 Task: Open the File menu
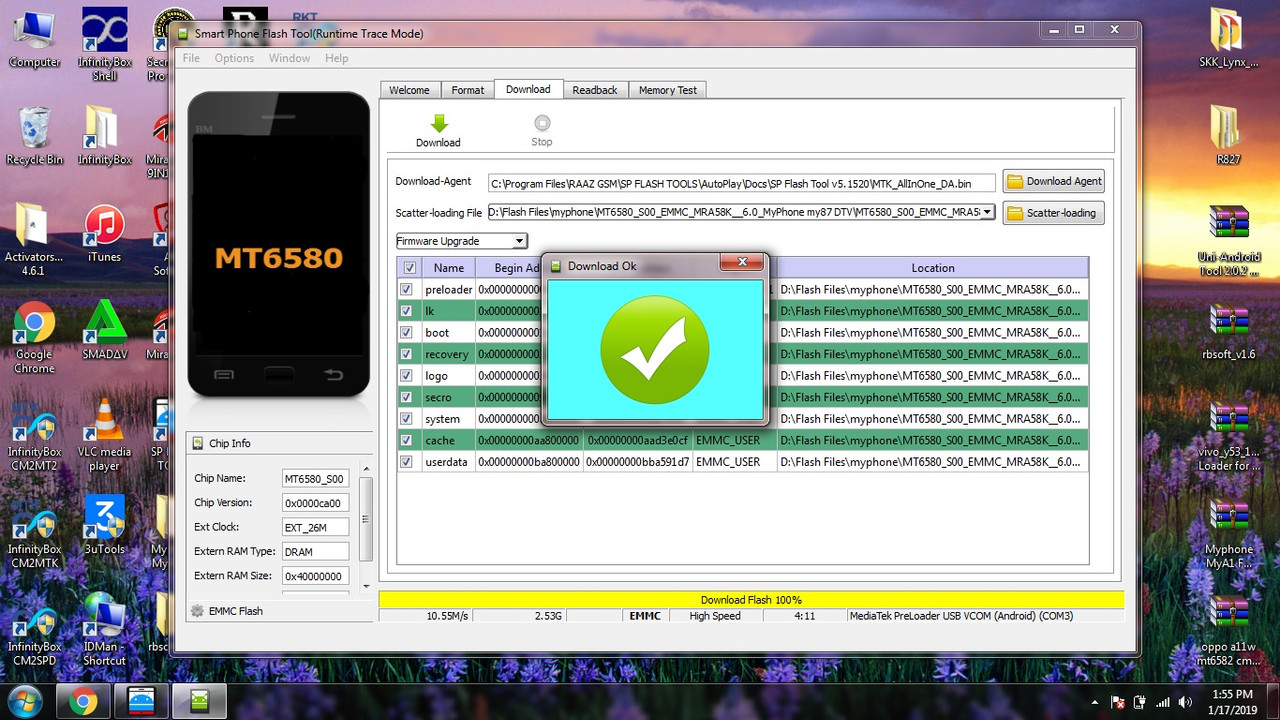click(191, 58)
